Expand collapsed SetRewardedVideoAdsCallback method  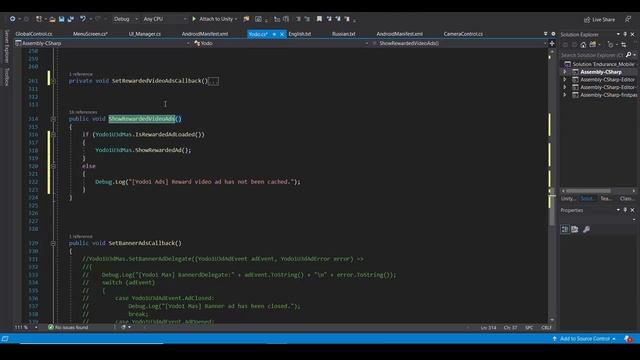(53, 81)
